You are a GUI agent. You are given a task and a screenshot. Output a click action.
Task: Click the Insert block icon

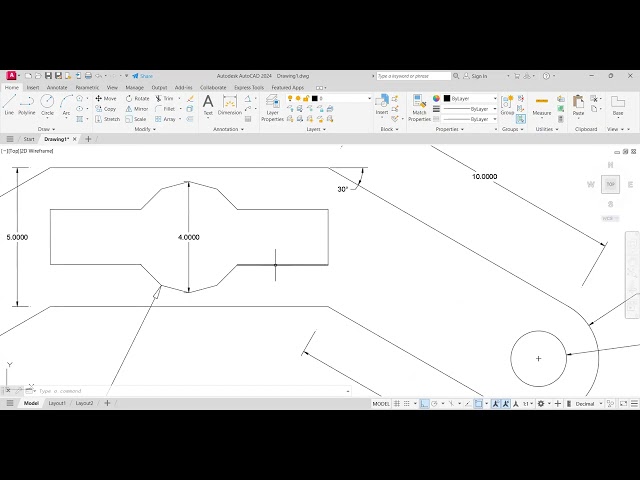coord(382,102)
